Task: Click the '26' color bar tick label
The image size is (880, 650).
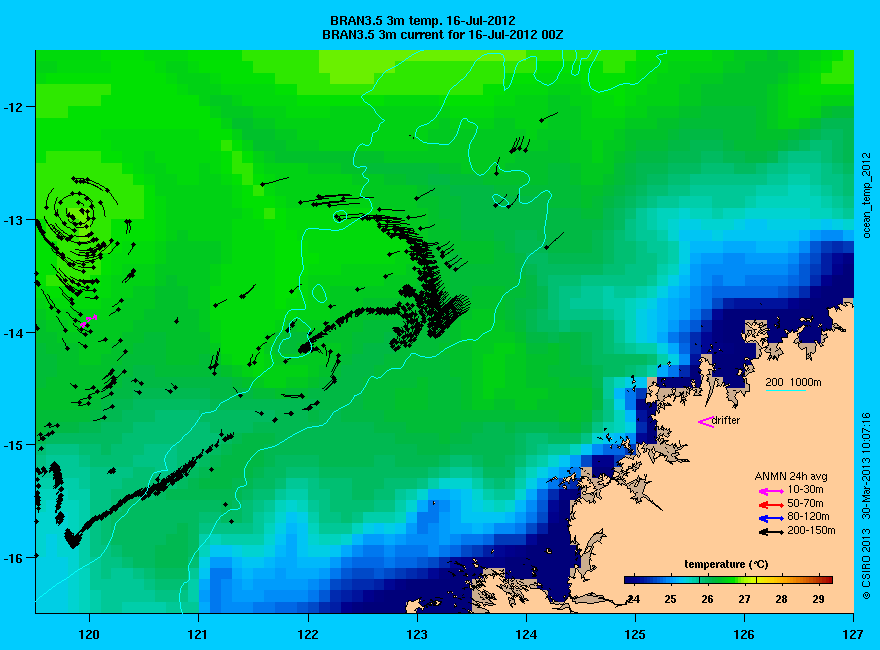Action: pyautogui.click(x=707, y=599)
